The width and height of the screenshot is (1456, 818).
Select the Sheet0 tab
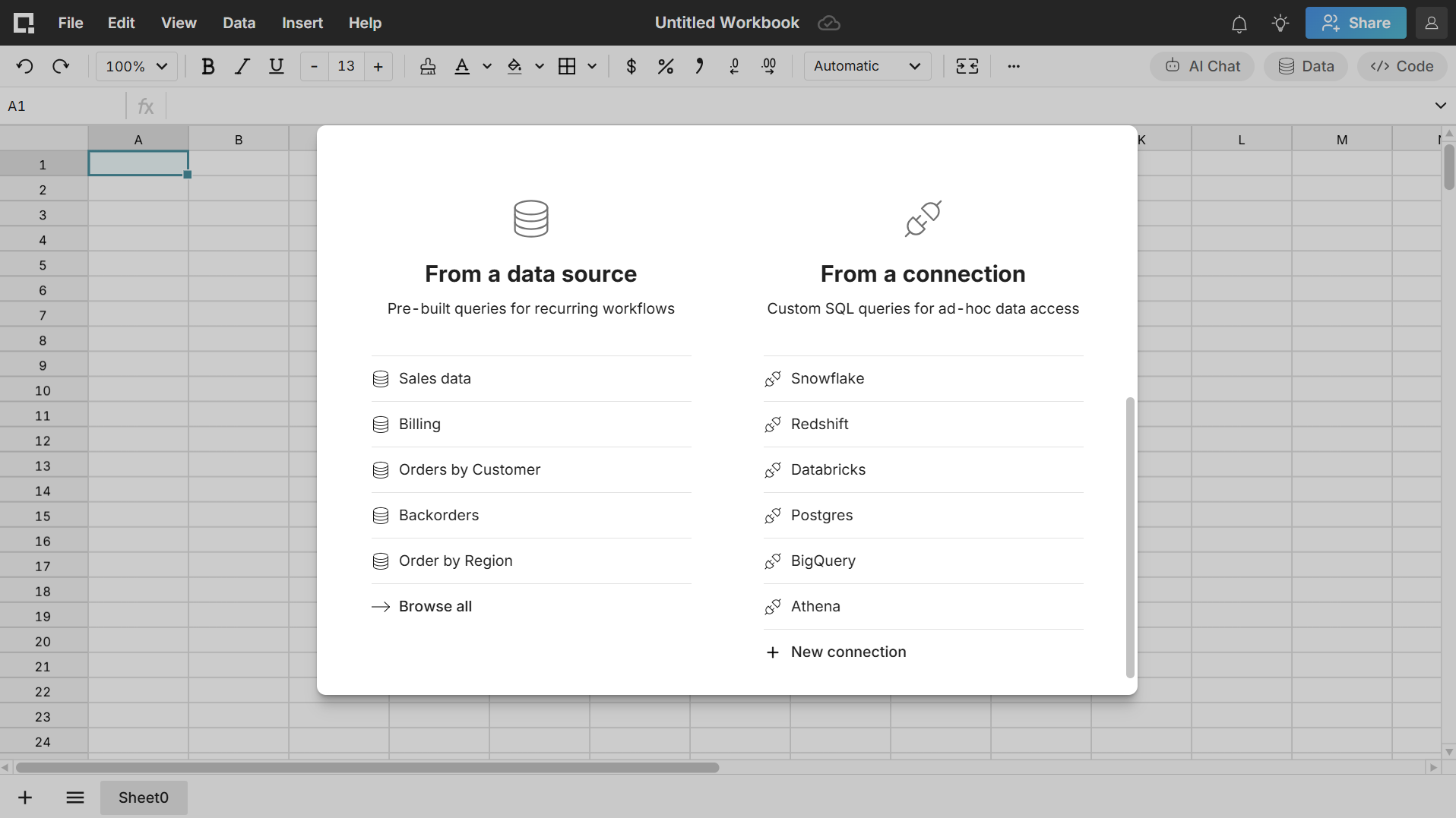pyautogui.click(x=144, y=797)
